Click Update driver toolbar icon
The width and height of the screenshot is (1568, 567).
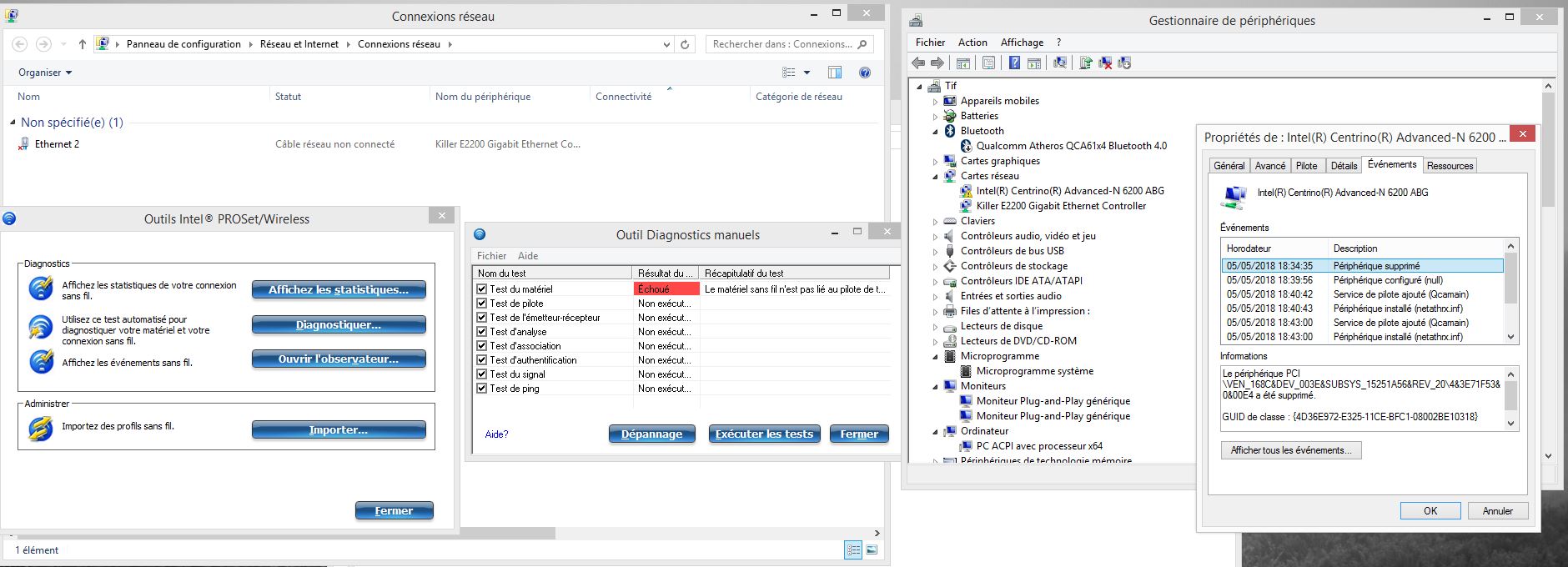coord(1086,63)
